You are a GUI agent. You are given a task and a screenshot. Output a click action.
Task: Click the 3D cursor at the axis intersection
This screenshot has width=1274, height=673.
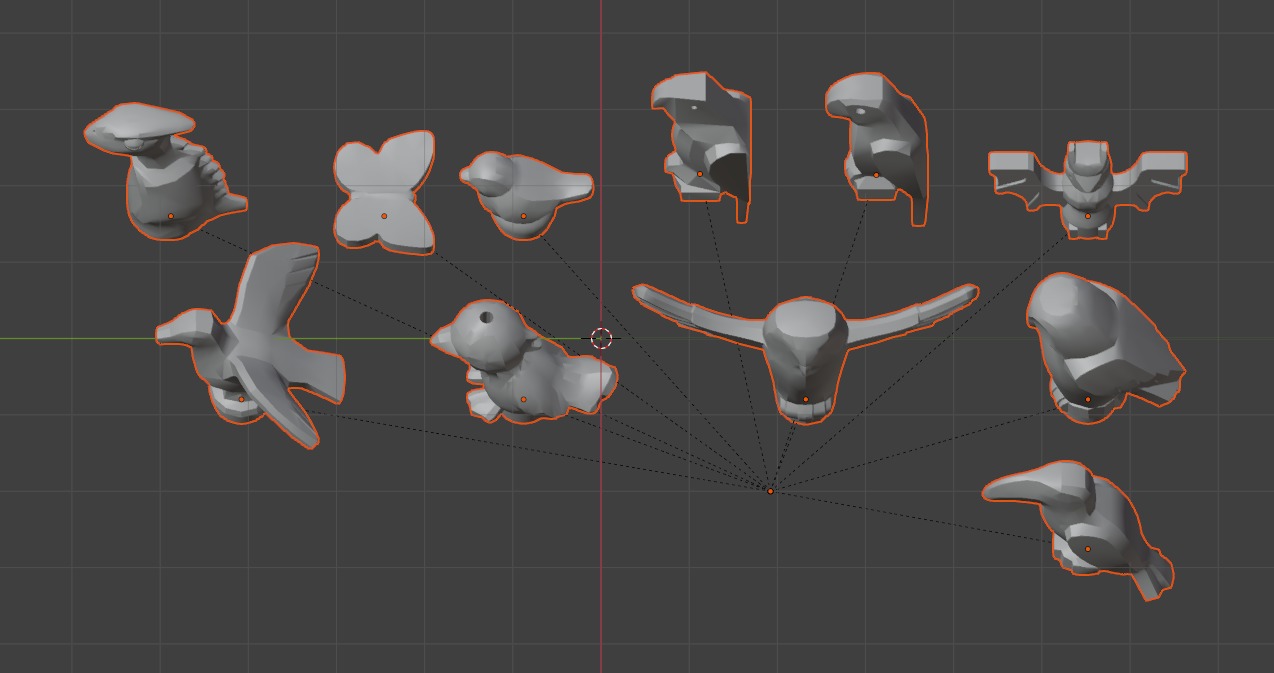[x=601, y=338]
